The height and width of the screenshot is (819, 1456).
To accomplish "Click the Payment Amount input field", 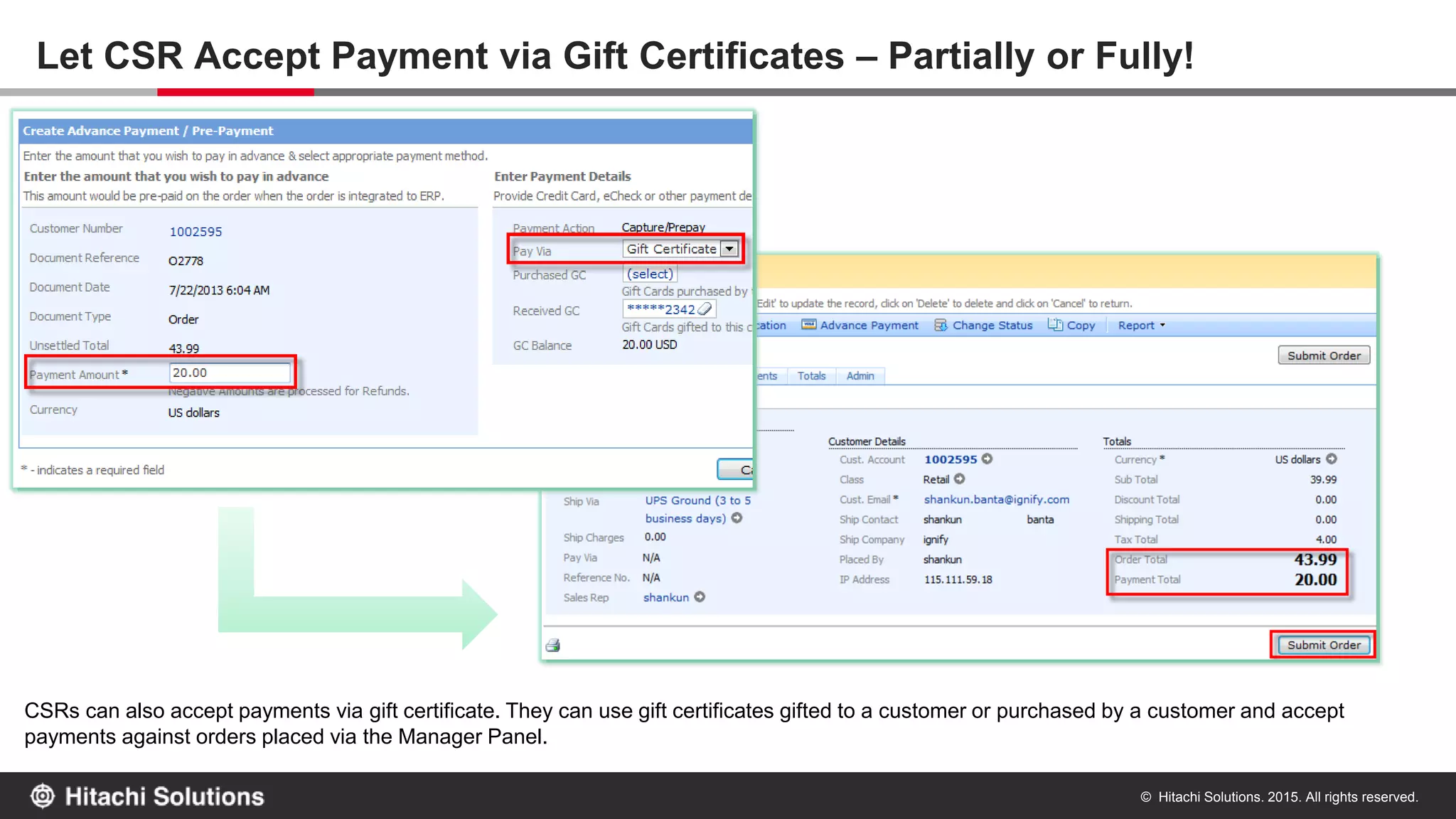I will 230,373.
